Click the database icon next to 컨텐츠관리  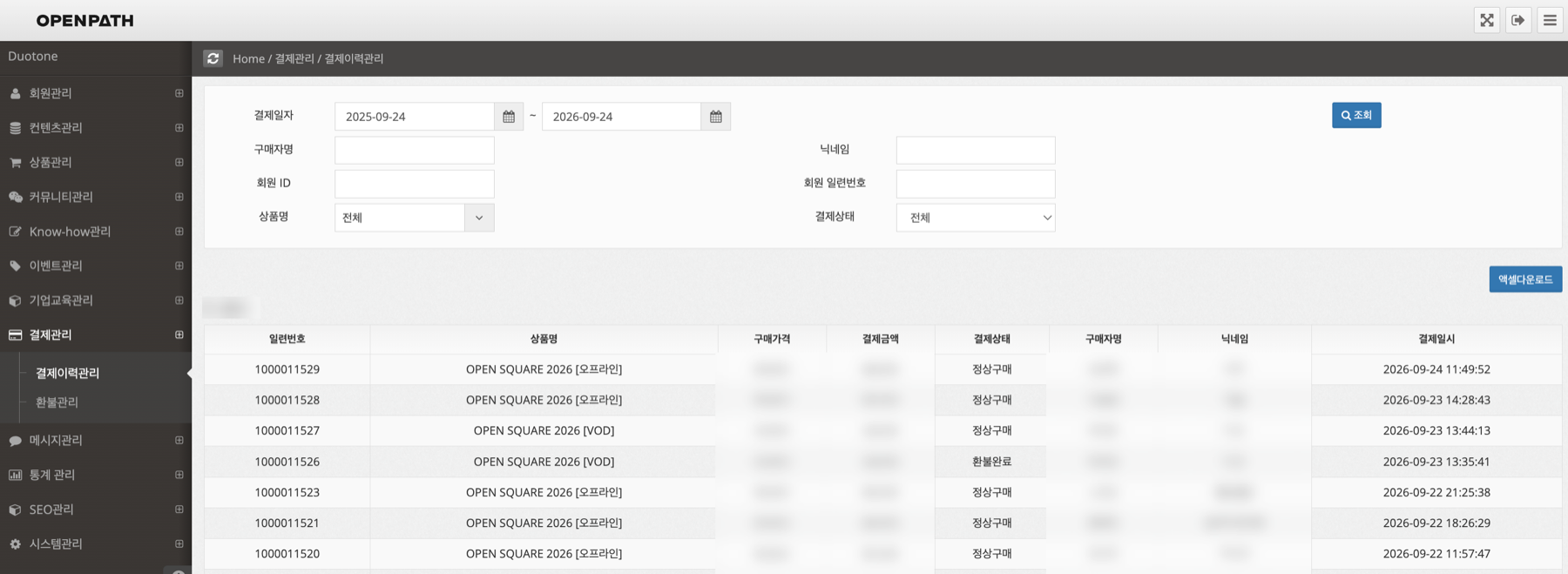click(x=15, y=128)
